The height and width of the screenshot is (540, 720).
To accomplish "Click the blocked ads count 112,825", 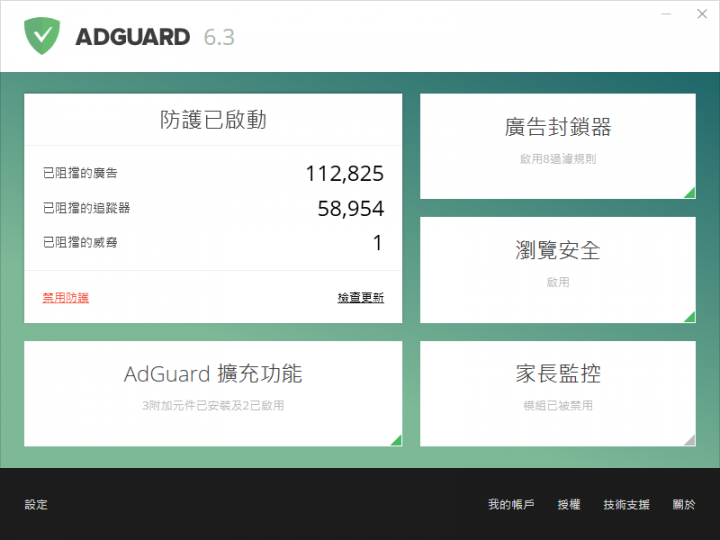I will point(345,174).
